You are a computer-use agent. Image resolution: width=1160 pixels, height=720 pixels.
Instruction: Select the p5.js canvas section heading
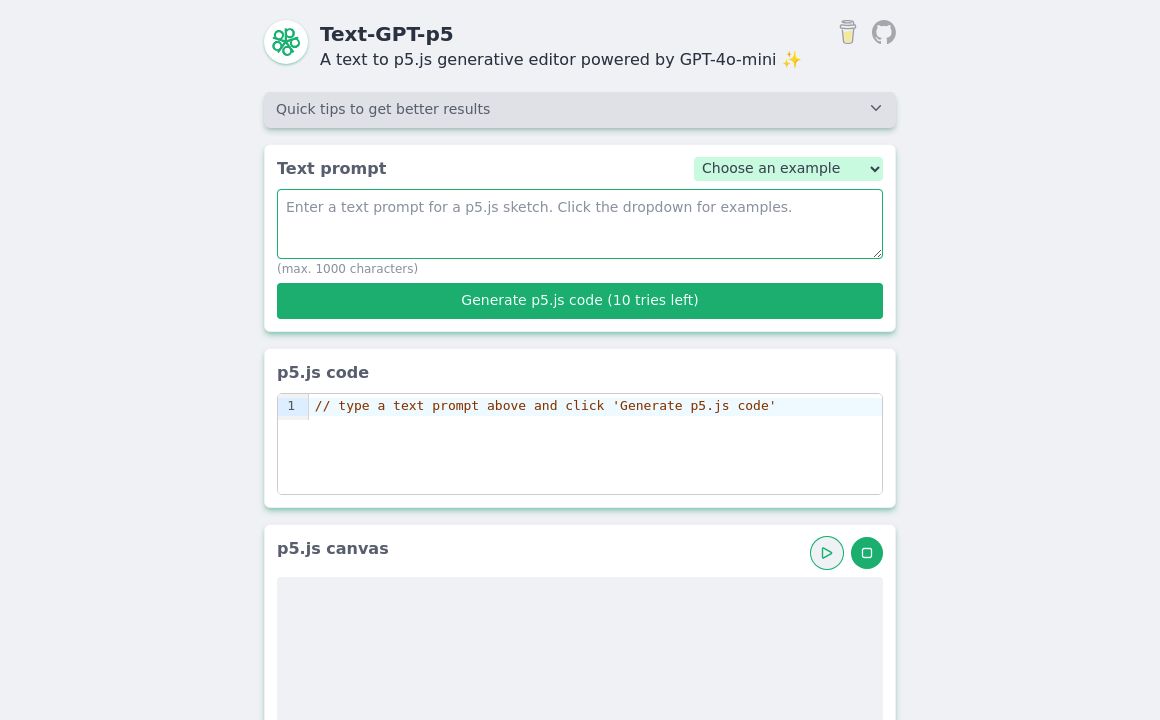pyautogui.click(x=333, y=548)
